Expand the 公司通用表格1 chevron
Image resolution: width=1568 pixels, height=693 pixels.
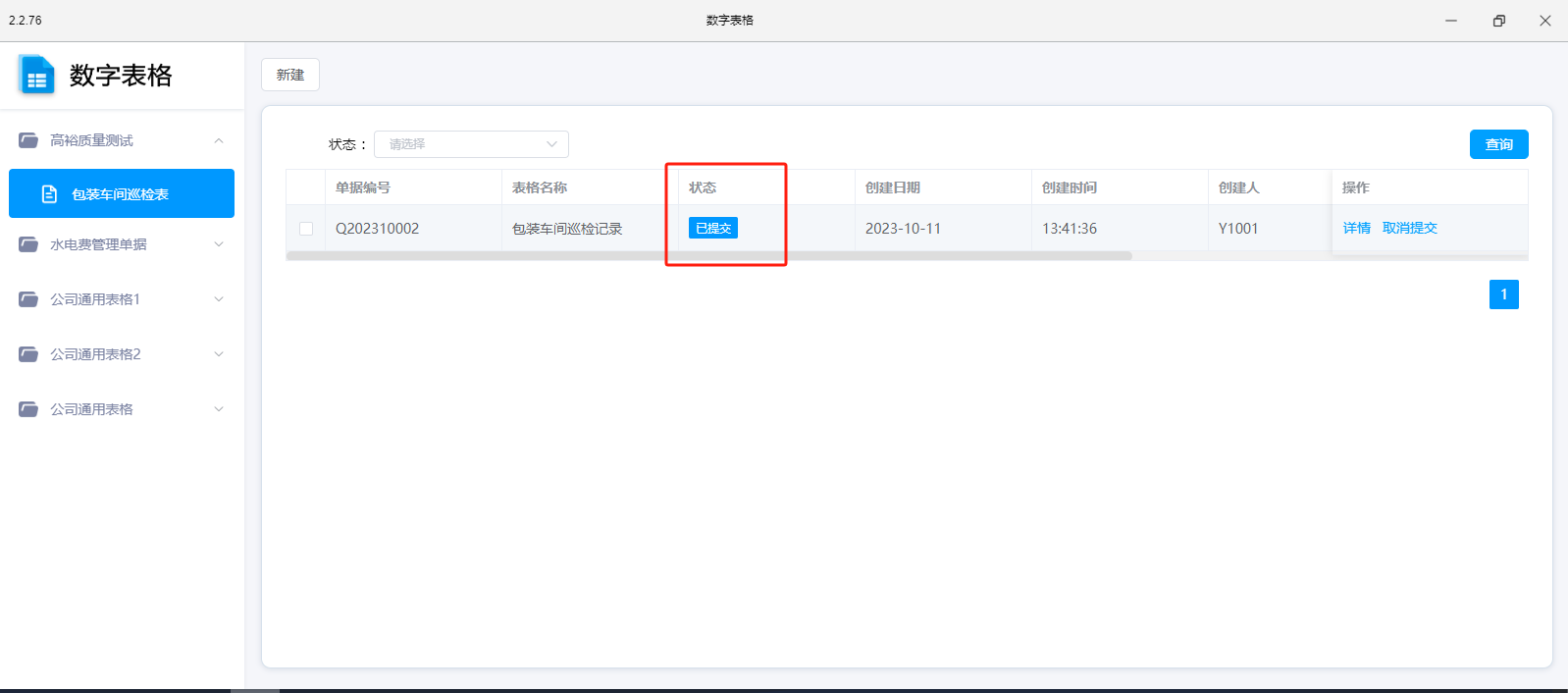pyautogui.click(x=219, y=299)
